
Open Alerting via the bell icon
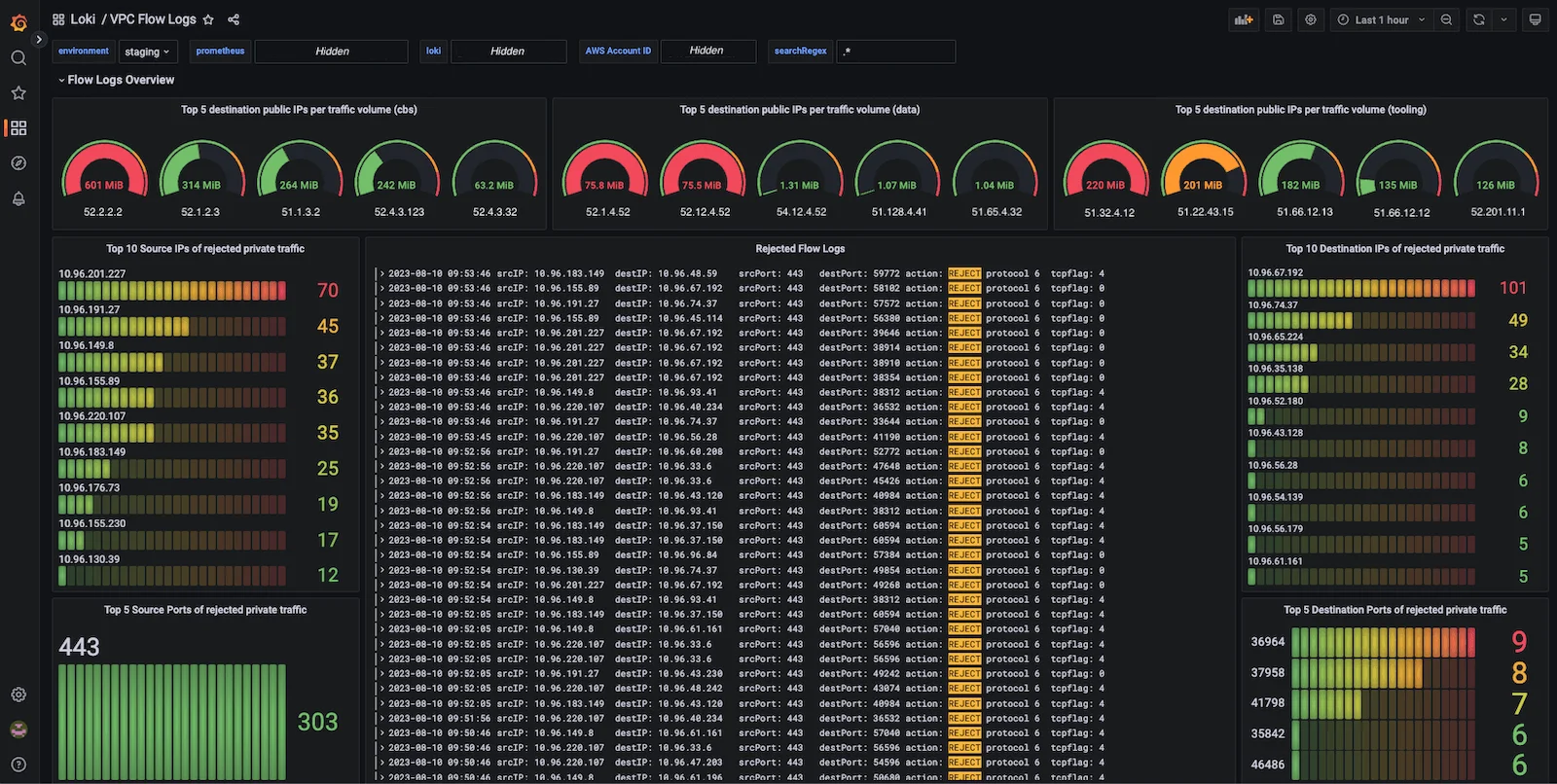tap(18, 198)
